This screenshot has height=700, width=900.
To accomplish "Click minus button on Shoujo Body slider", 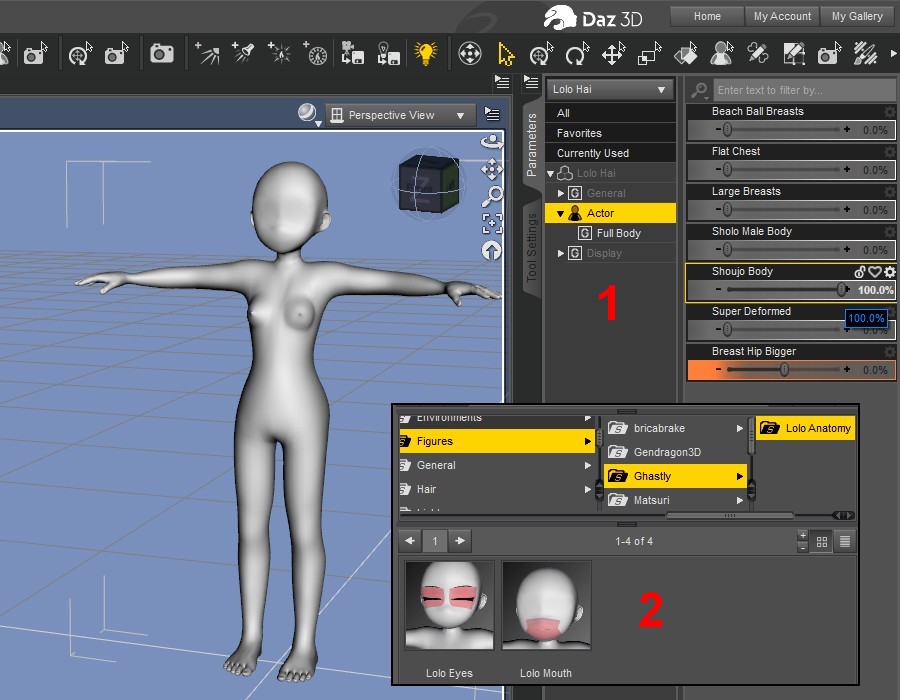I will tap(718, 289).
